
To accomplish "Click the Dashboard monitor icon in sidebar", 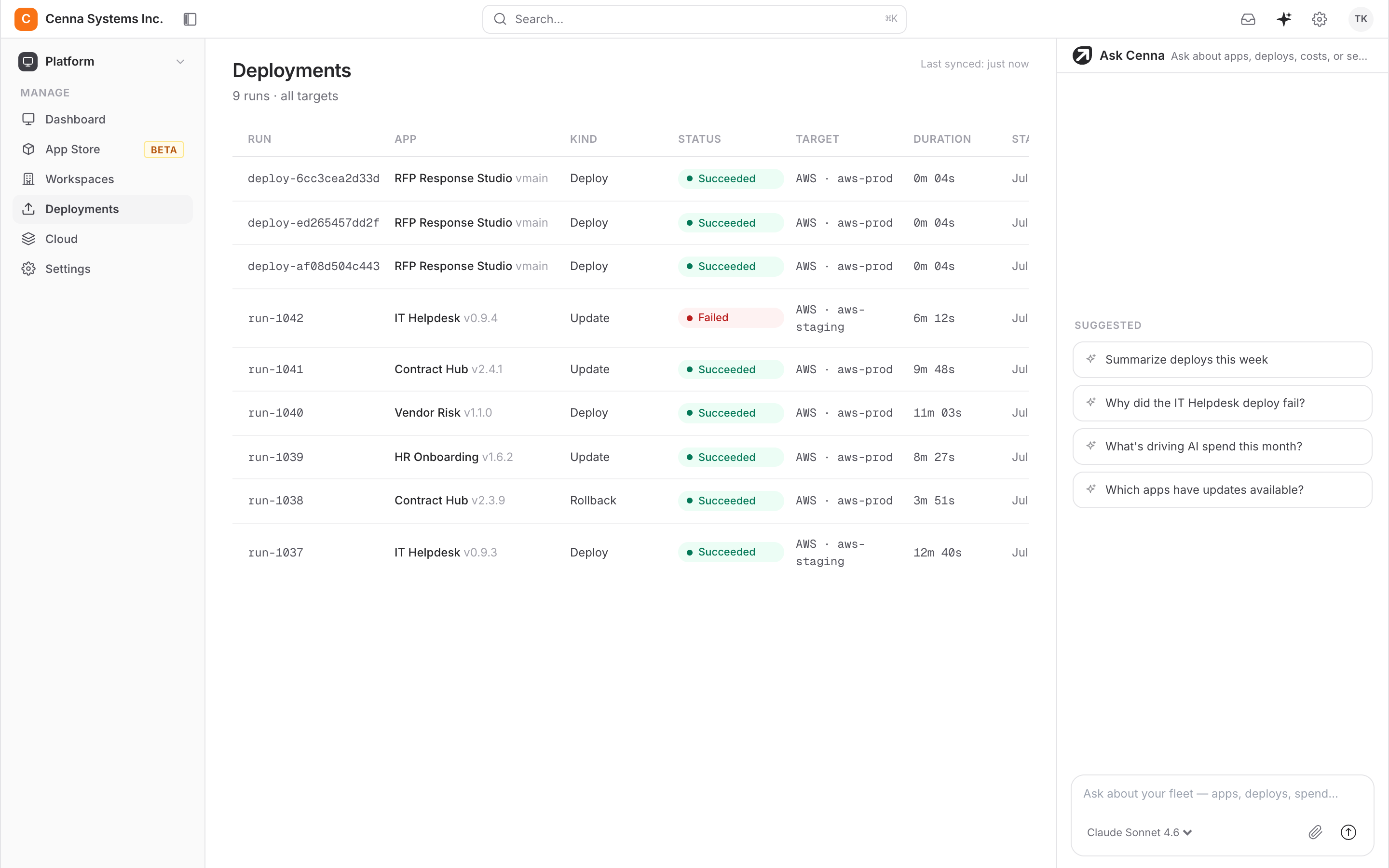I will (x=28, y=119).
